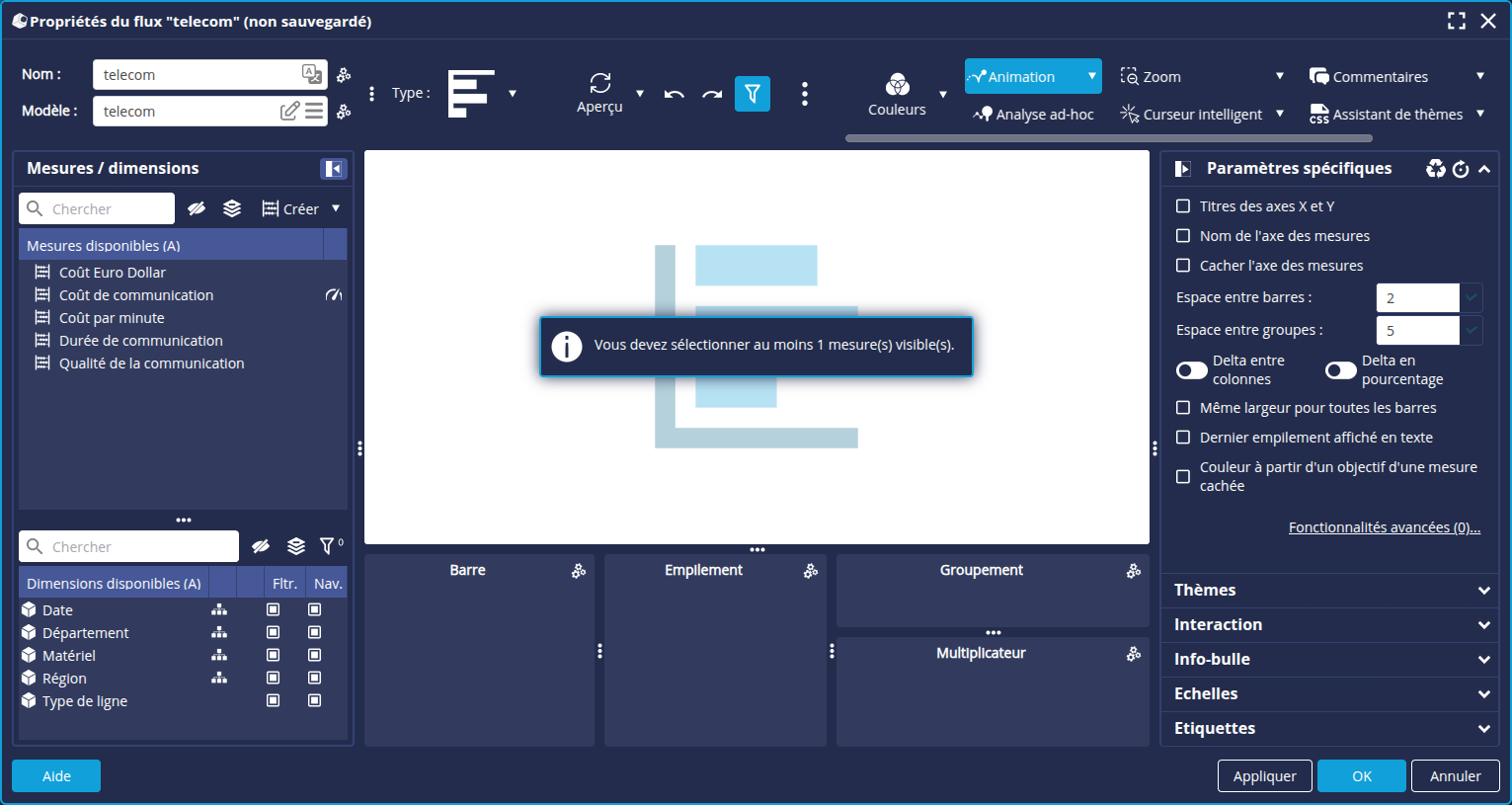Click the horizontal bar chart type icon
1512x805 pixels.
pos(471,94)
